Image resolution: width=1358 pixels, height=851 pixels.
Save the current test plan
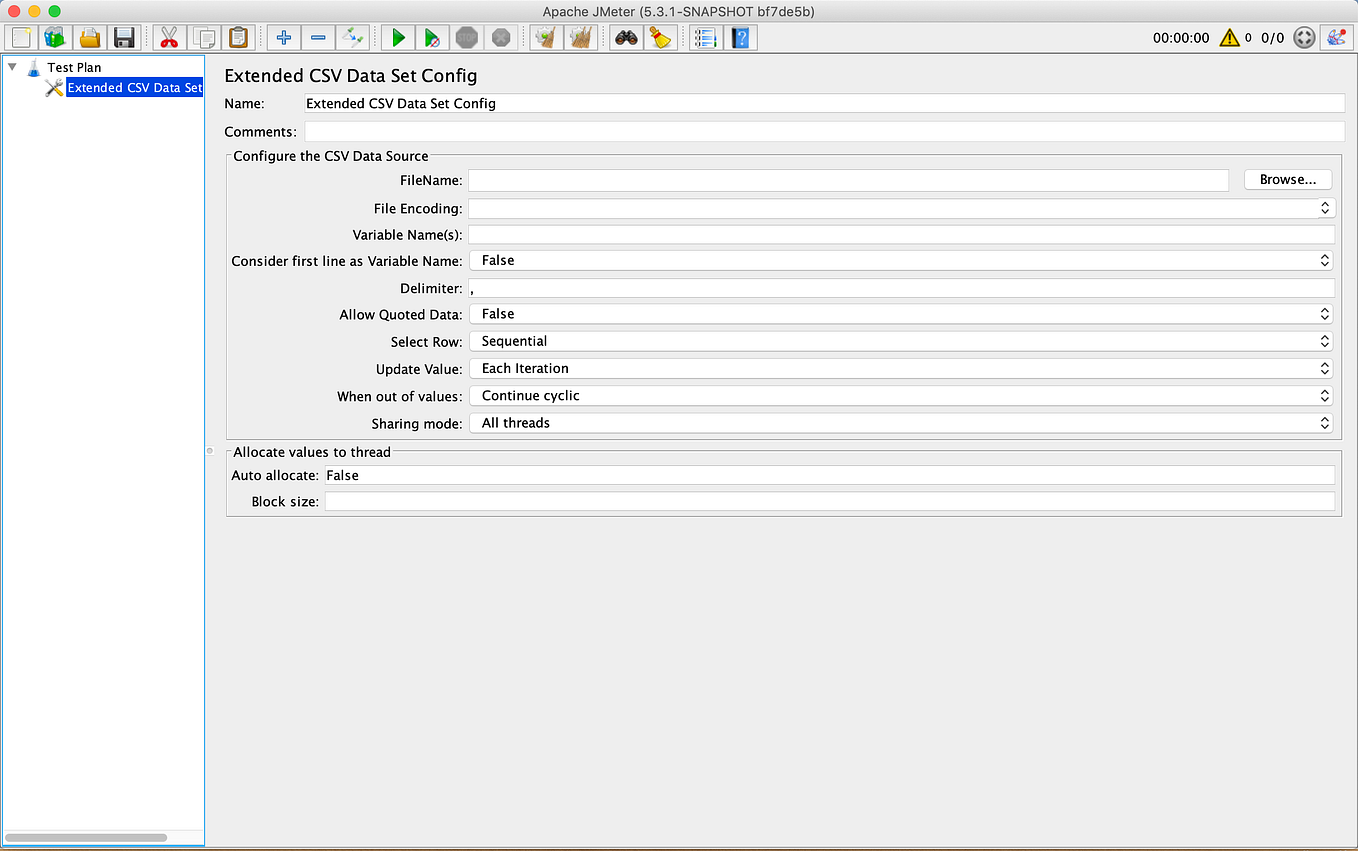(x=124, y=37)
